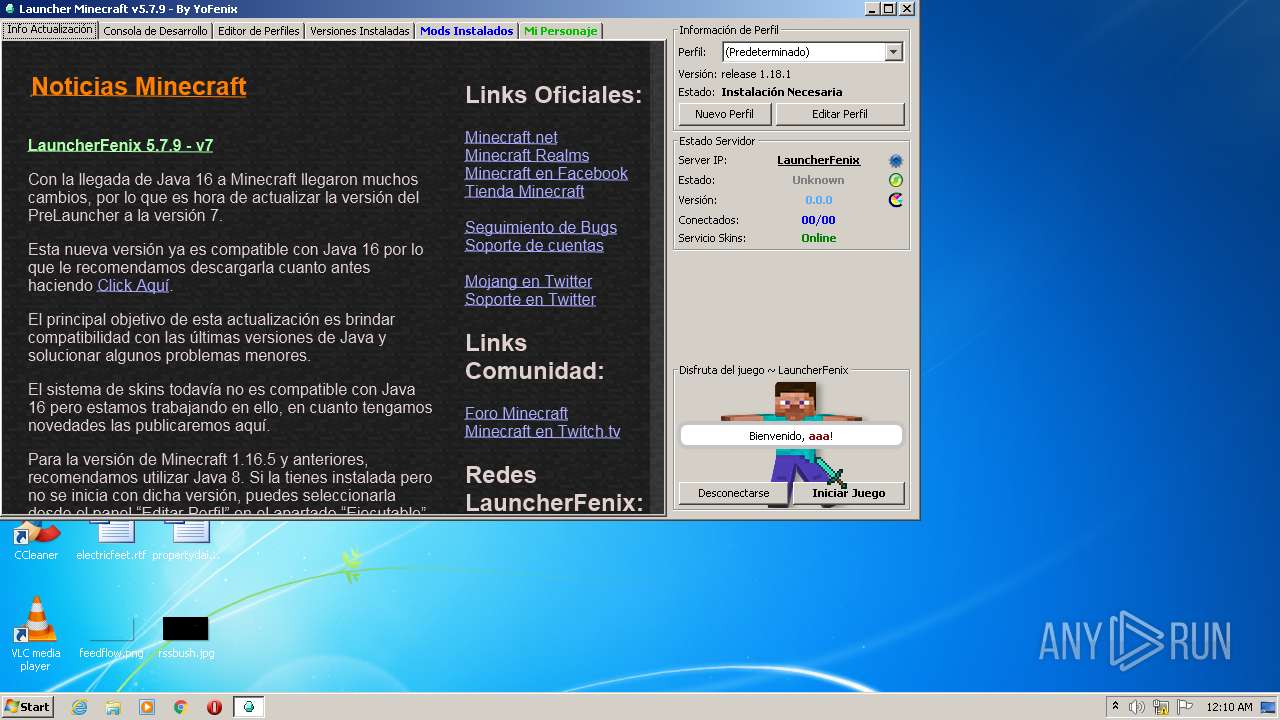Switch to Versiones Instaladas tab
The image size is (1280, 720).
pyautogui.click(x=359, y=31)
